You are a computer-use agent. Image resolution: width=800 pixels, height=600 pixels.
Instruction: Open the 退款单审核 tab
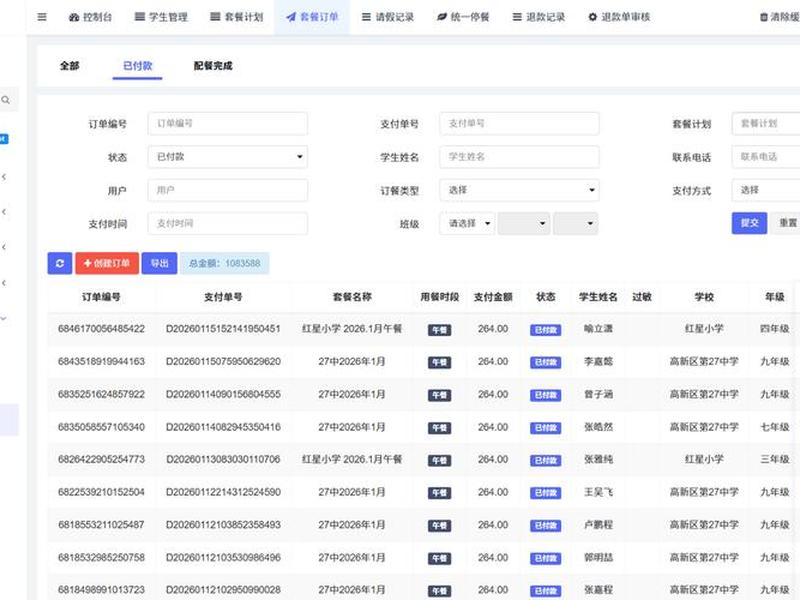[619, 17]
